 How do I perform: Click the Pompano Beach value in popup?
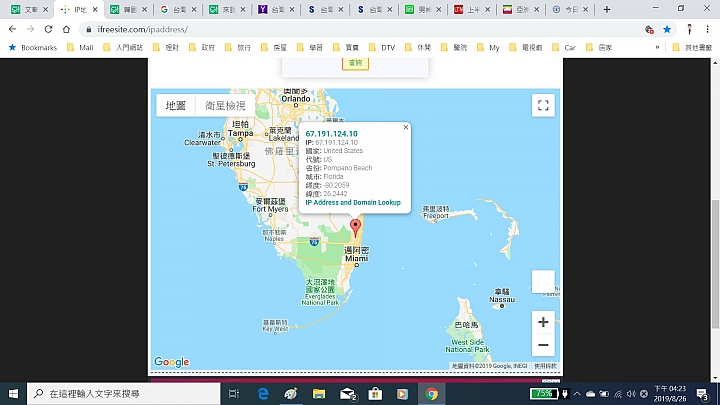click(348, 168)
